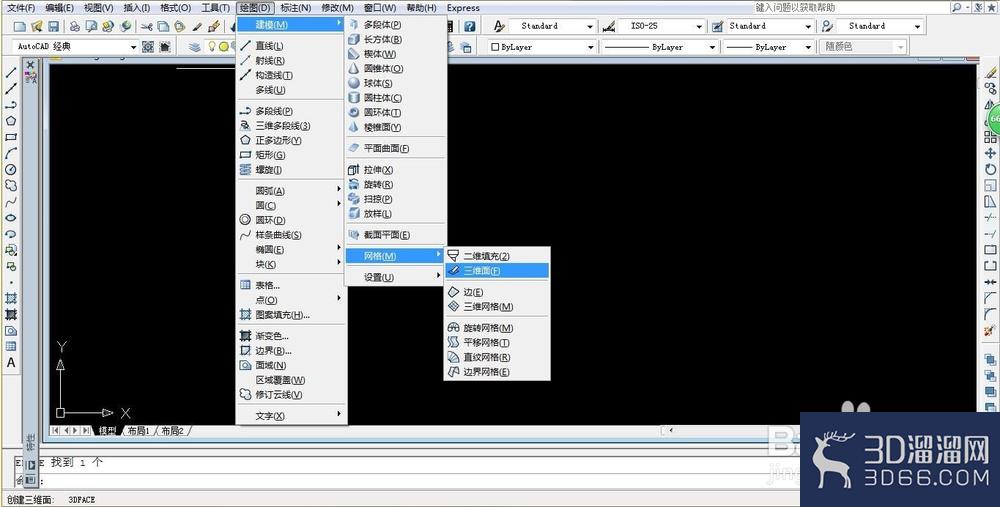Select the Ellipse tool in left toolbar
The image size is (1000, 507).
click(11, 218)
